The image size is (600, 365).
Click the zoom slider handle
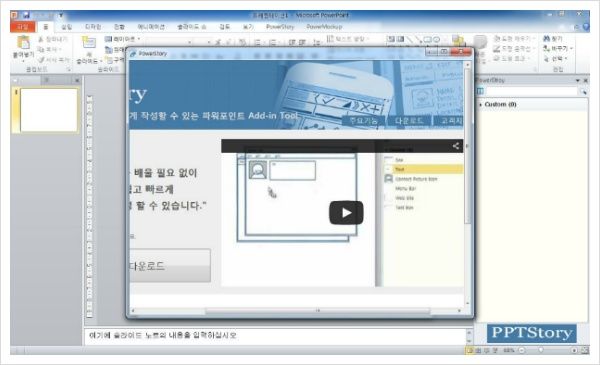pos(541,350)
